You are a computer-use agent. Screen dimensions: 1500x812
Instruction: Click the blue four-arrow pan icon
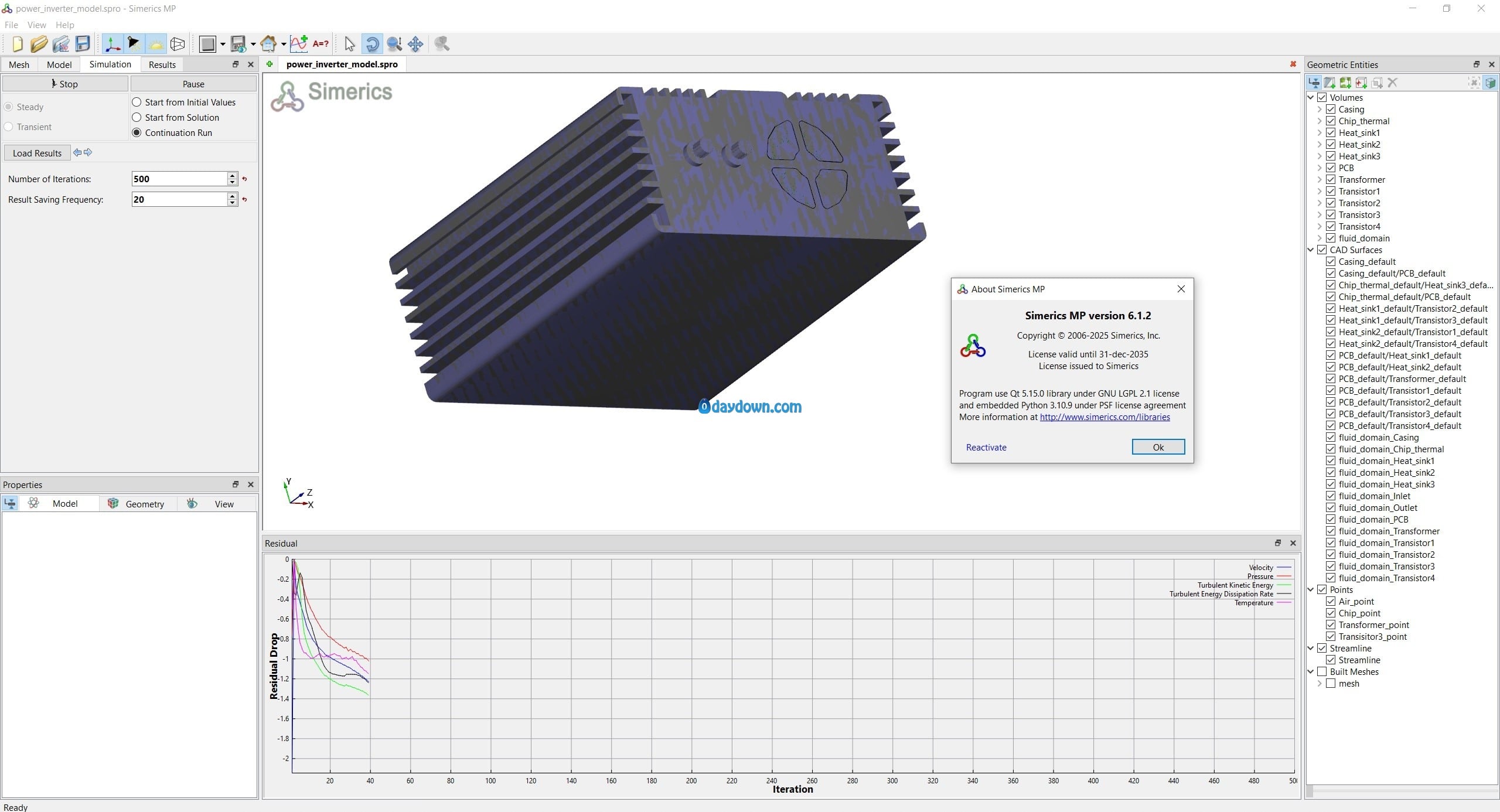pyautogui.click(x=415, y=44)
